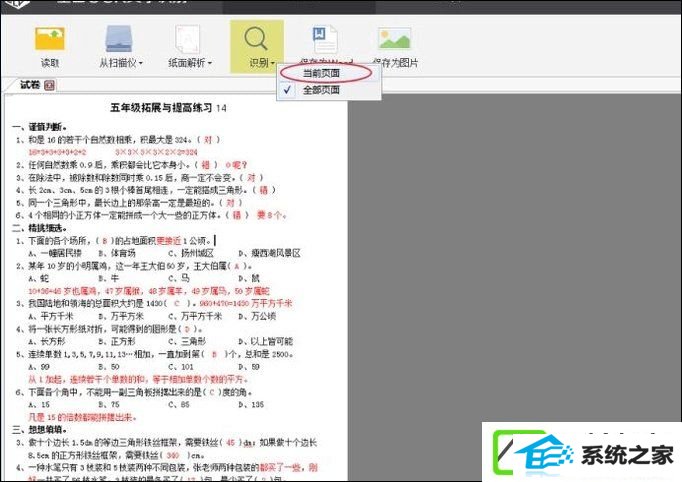Image resolution: width=682 pixels, height=482 pixels.
Task: Switch to the 试卷 tab
Action: point(30,85)
